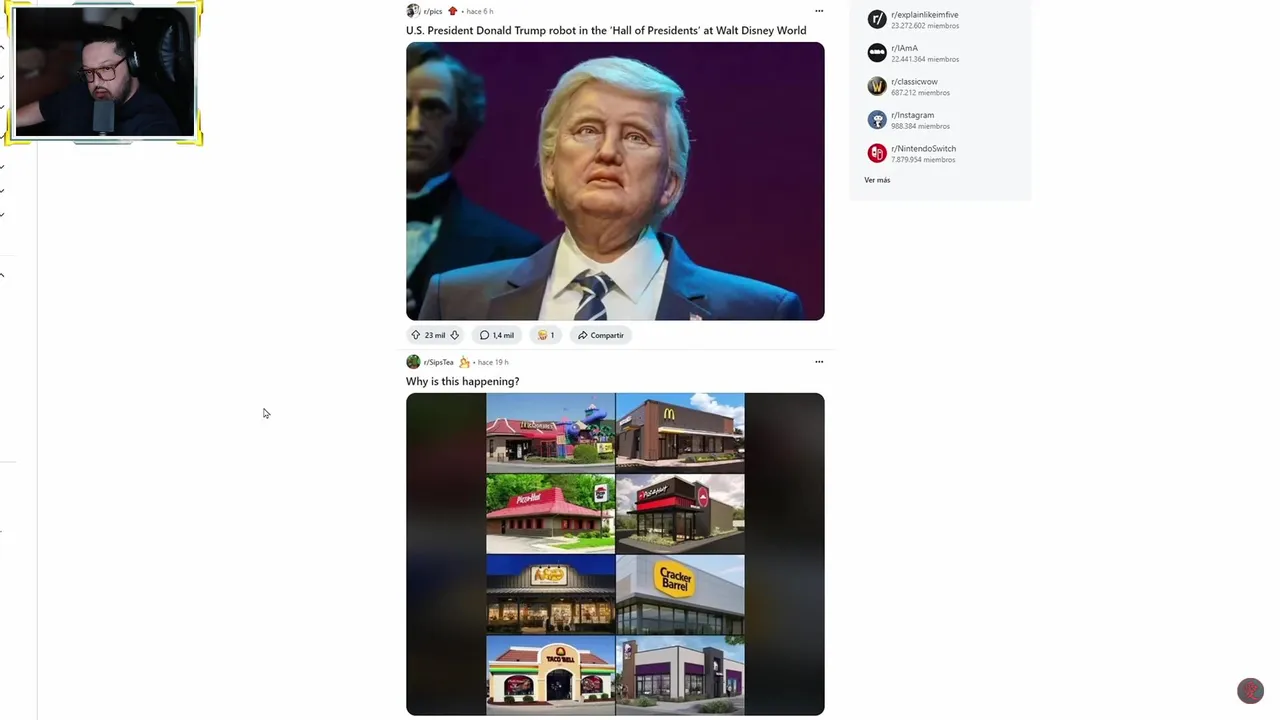The height and width of the screenshot is (720, 1280).
Task: Open three-dot menu on r/SipsTea post
Action: tap(819, 362)
